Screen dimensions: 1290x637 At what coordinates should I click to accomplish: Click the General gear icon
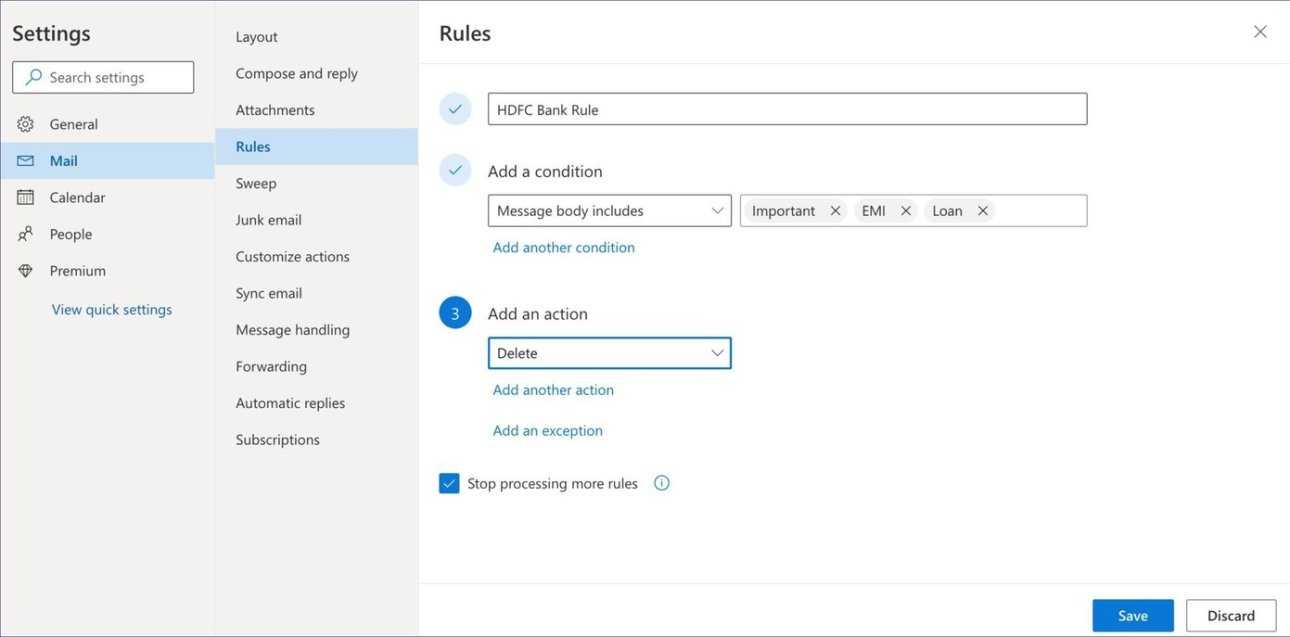(26, 124)
